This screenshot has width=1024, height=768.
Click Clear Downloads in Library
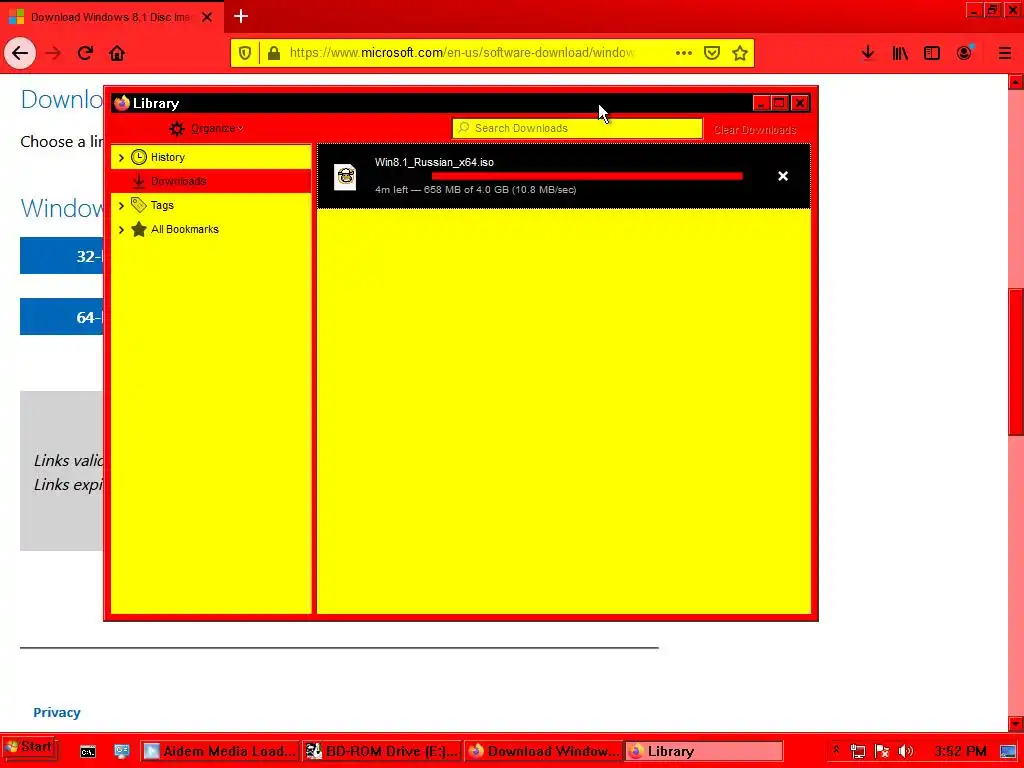click(x=755, y=130)
